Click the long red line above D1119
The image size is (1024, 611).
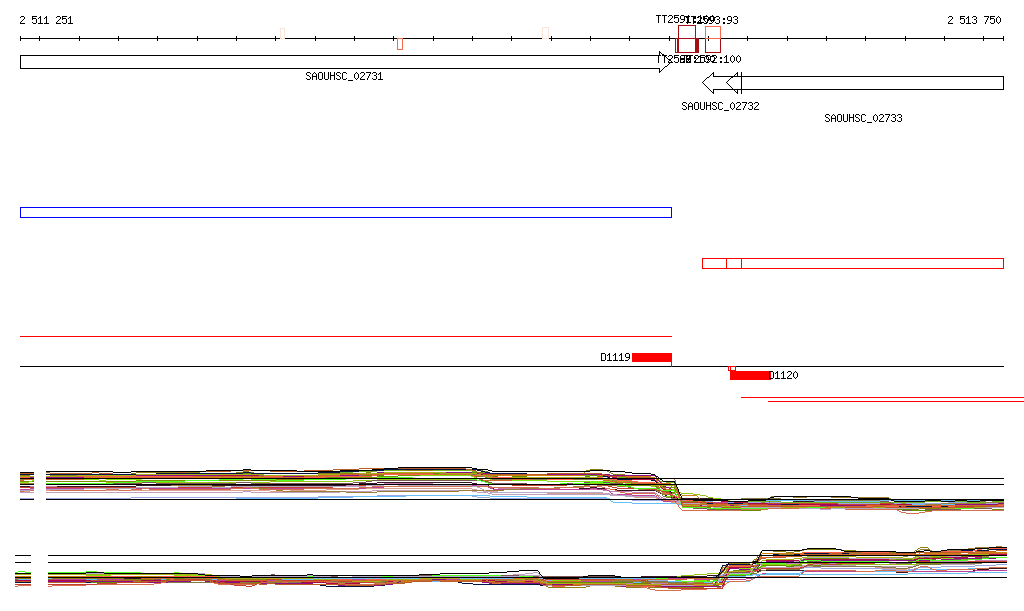pos(345,337)
